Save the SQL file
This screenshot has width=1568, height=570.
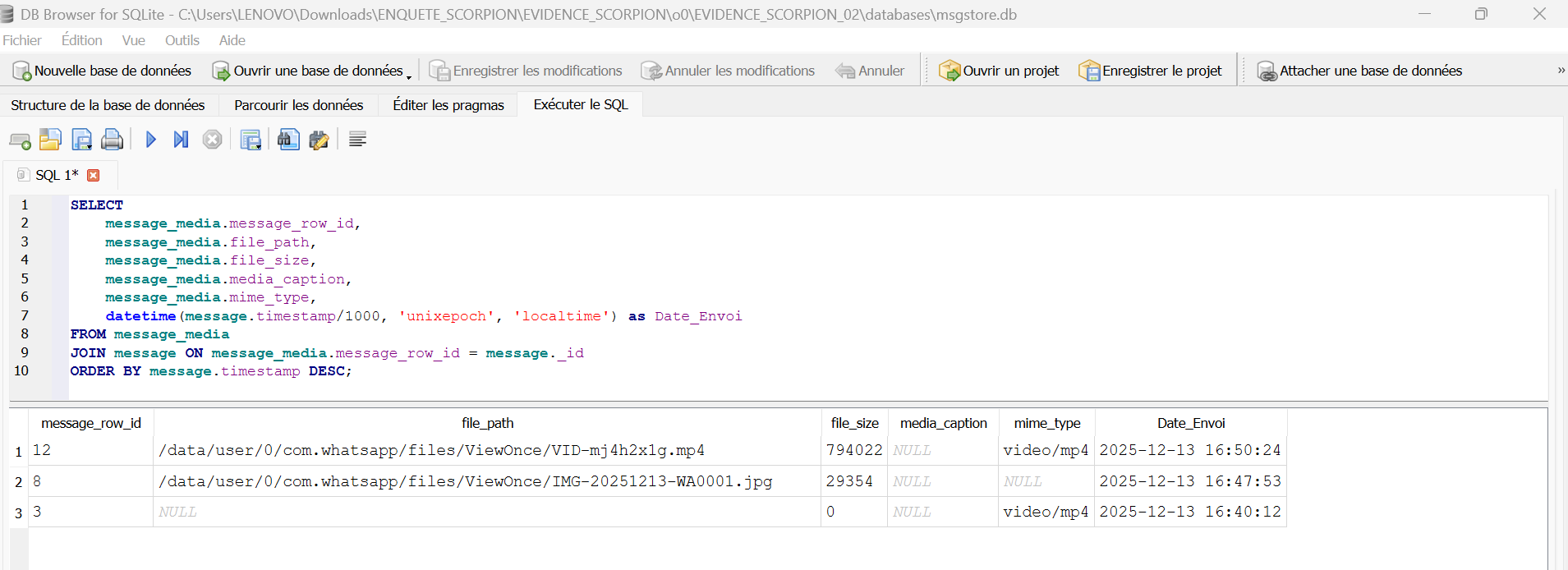81,140
